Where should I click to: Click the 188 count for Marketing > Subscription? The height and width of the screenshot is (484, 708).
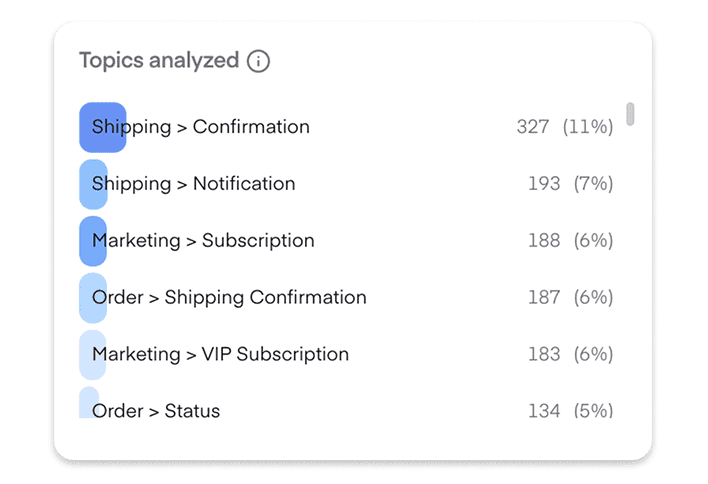click(544, 241)
